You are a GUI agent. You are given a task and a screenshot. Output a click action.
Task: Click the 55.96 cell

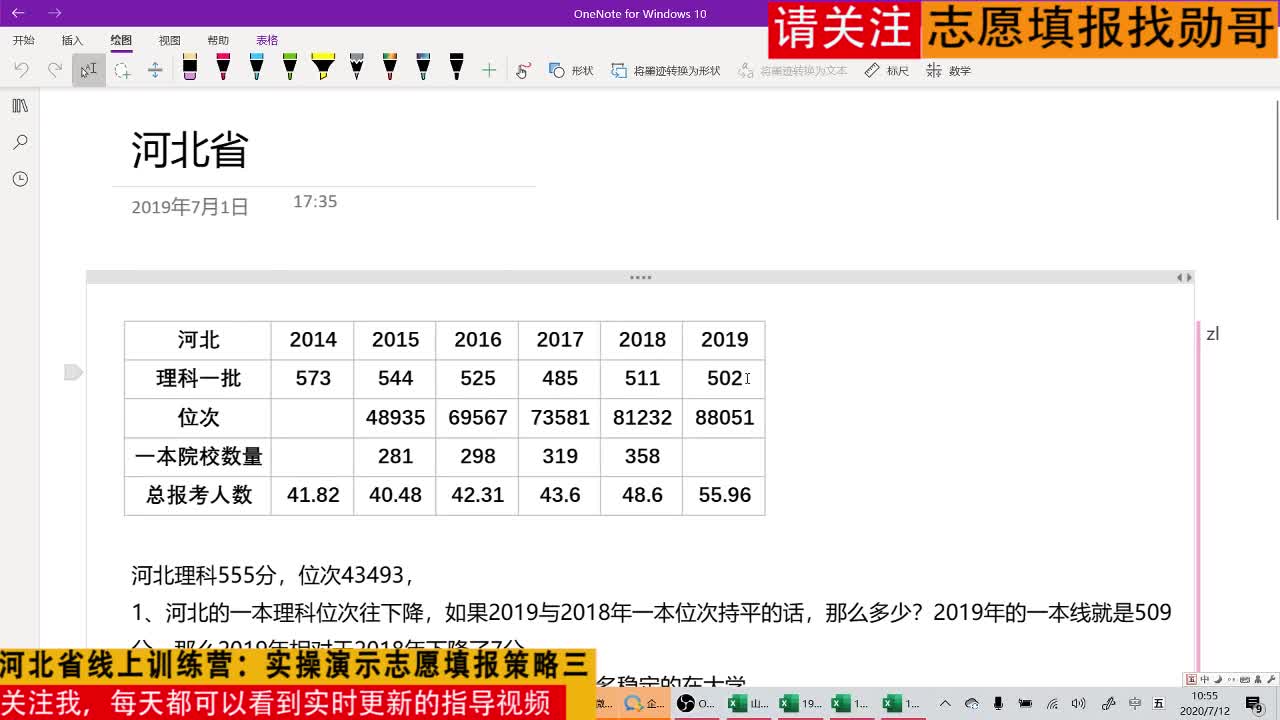724,496
